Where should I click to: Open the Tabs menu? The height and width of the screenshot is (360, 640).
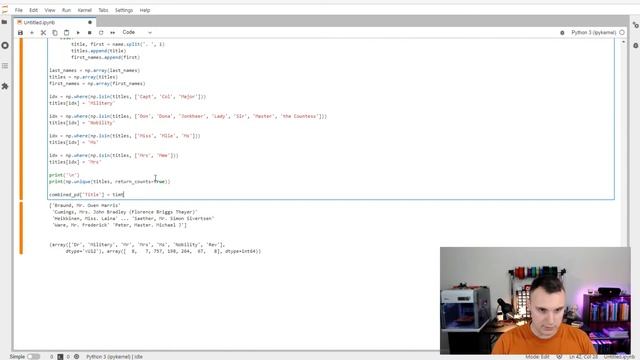[103, 10]
